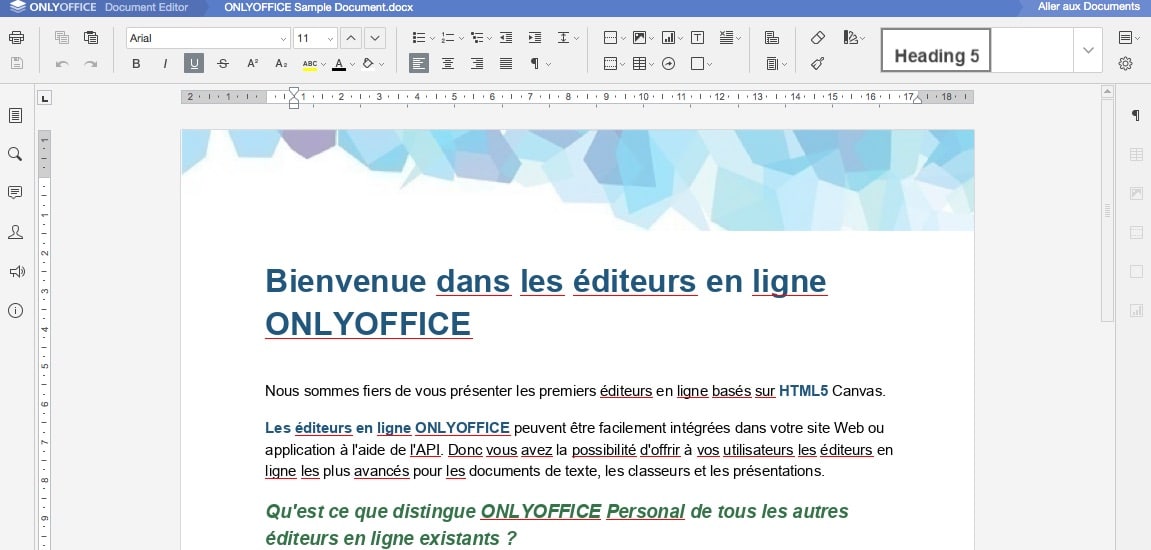The width and height of the screenshot is (1151, 550).
Task: Click the Aller aux Documents link
Action: (x=1088, y=7)
